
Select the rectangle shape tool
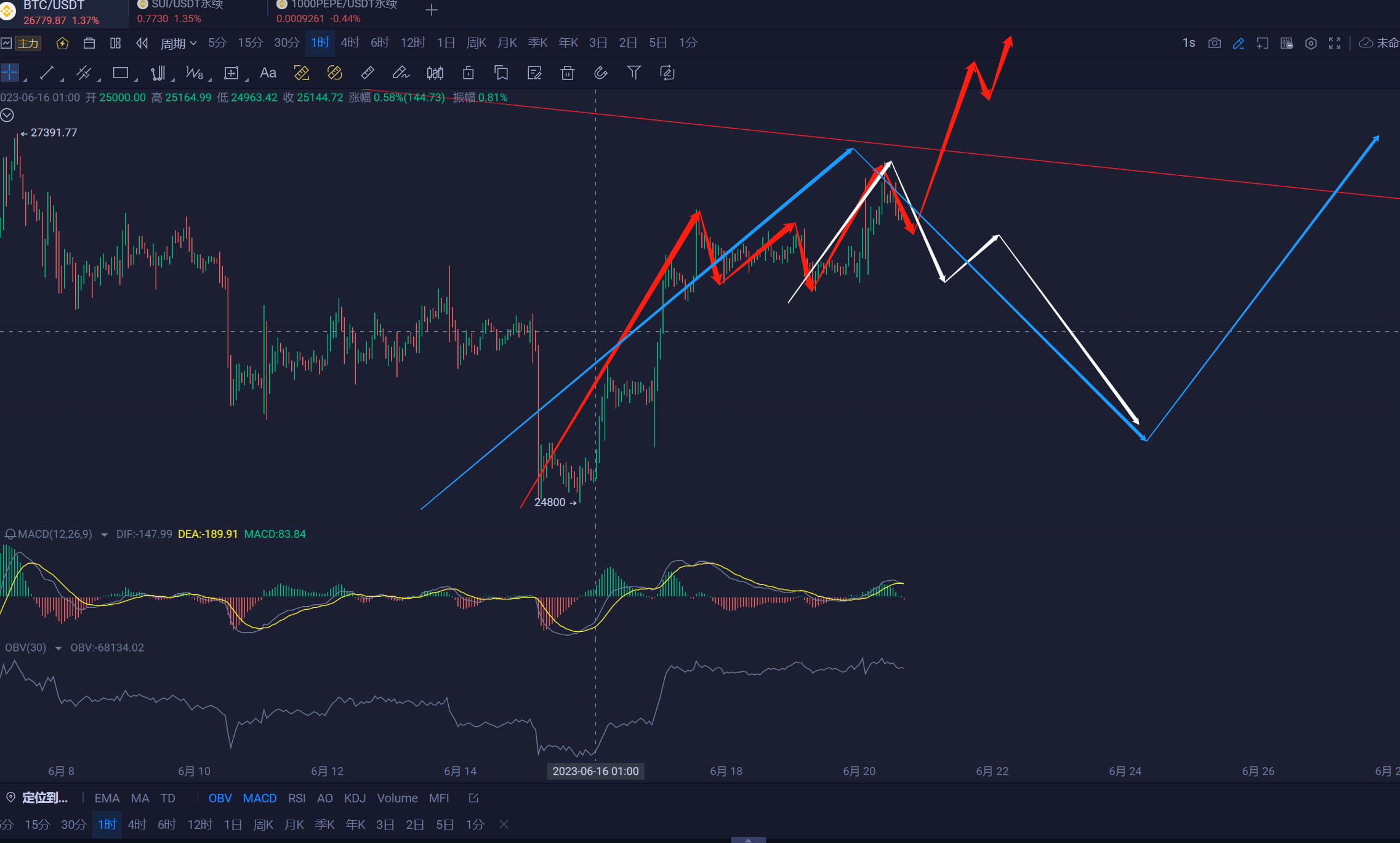121,73
